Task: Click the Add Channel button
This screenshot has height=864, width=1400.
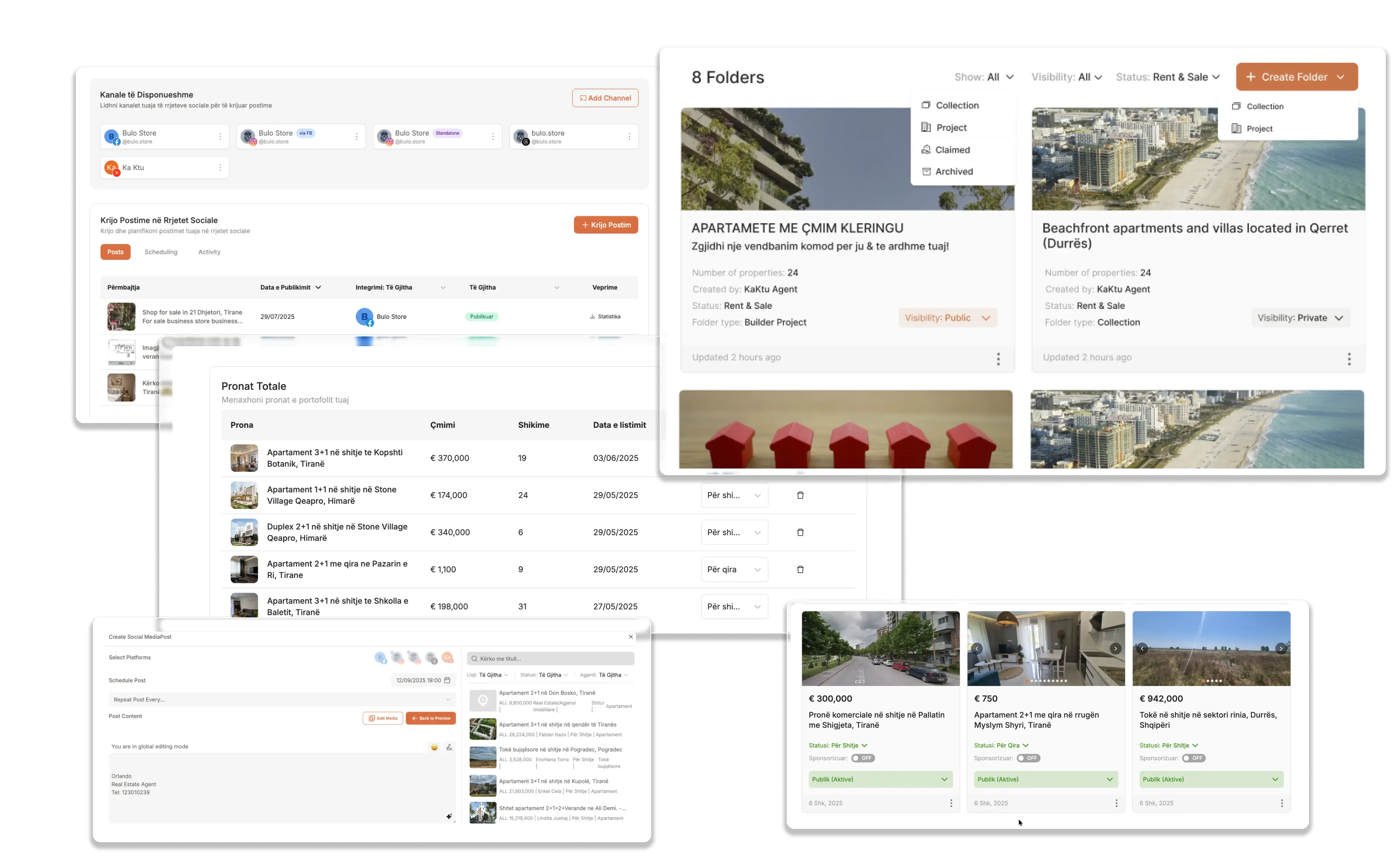Action: [x=605, y=98]
